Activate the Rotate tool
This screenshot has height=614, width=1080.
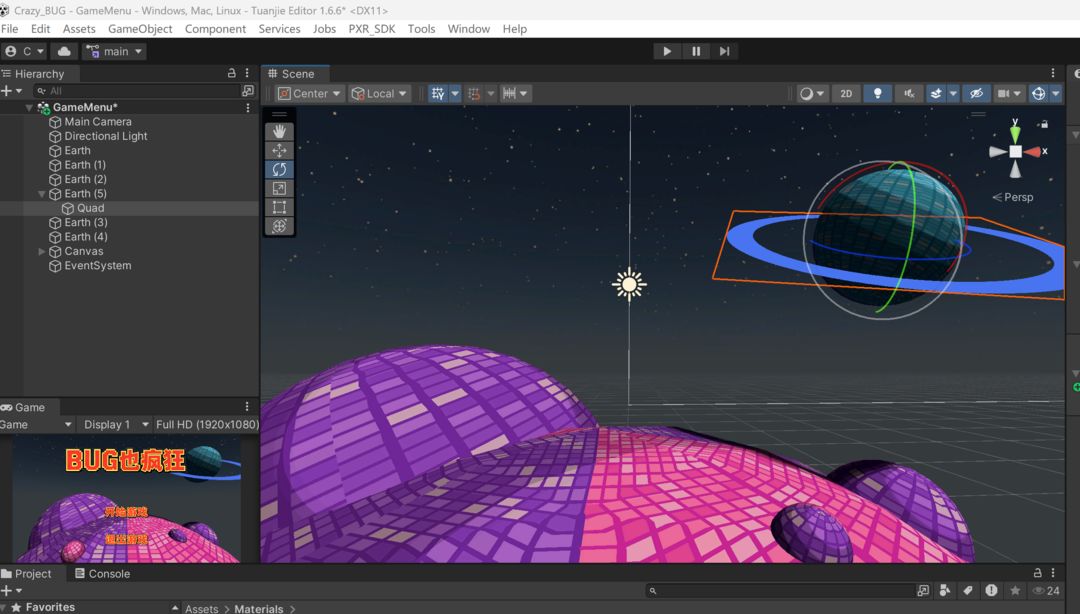tap(279, 169)
